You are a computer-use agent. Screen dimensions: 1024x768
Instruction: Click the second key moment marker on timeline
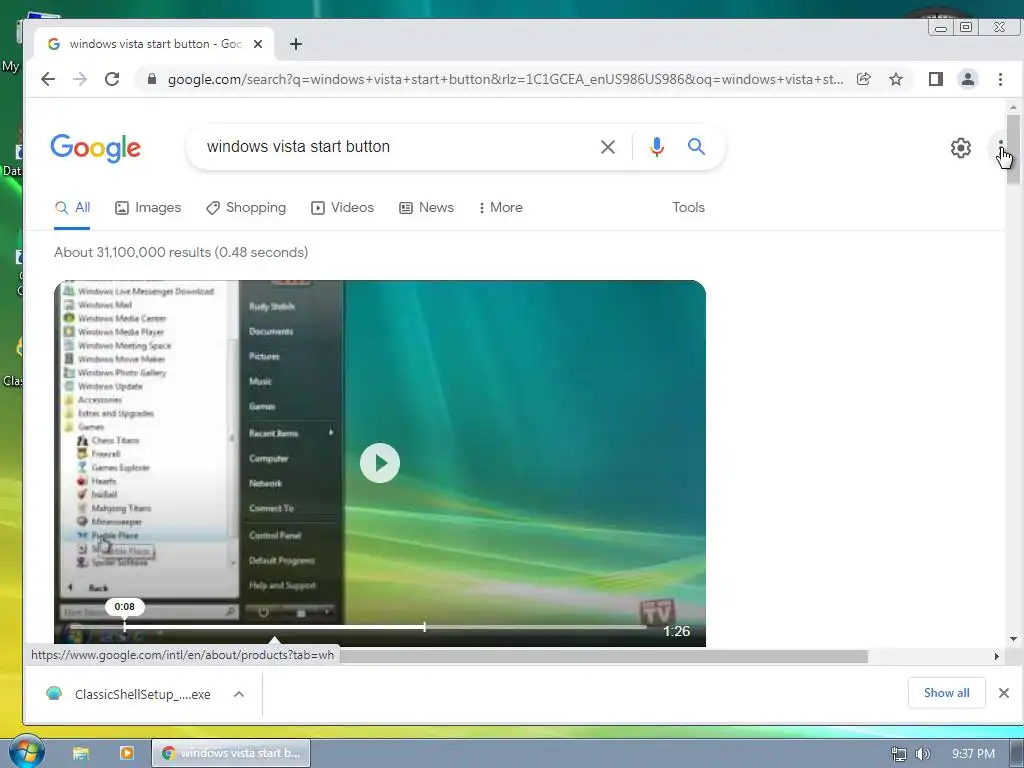[x=424, y=627]
